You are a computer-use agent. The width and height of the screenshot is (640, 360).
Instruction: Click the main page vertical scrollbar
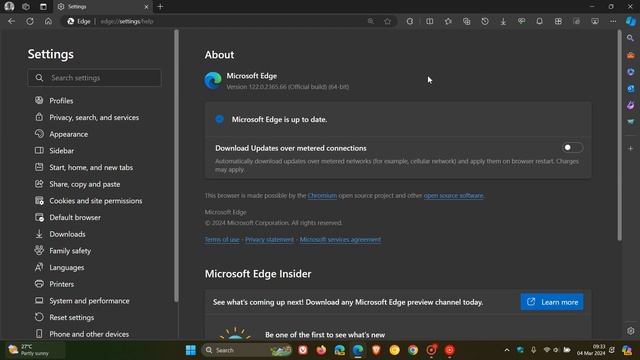(x=619, y=137)
